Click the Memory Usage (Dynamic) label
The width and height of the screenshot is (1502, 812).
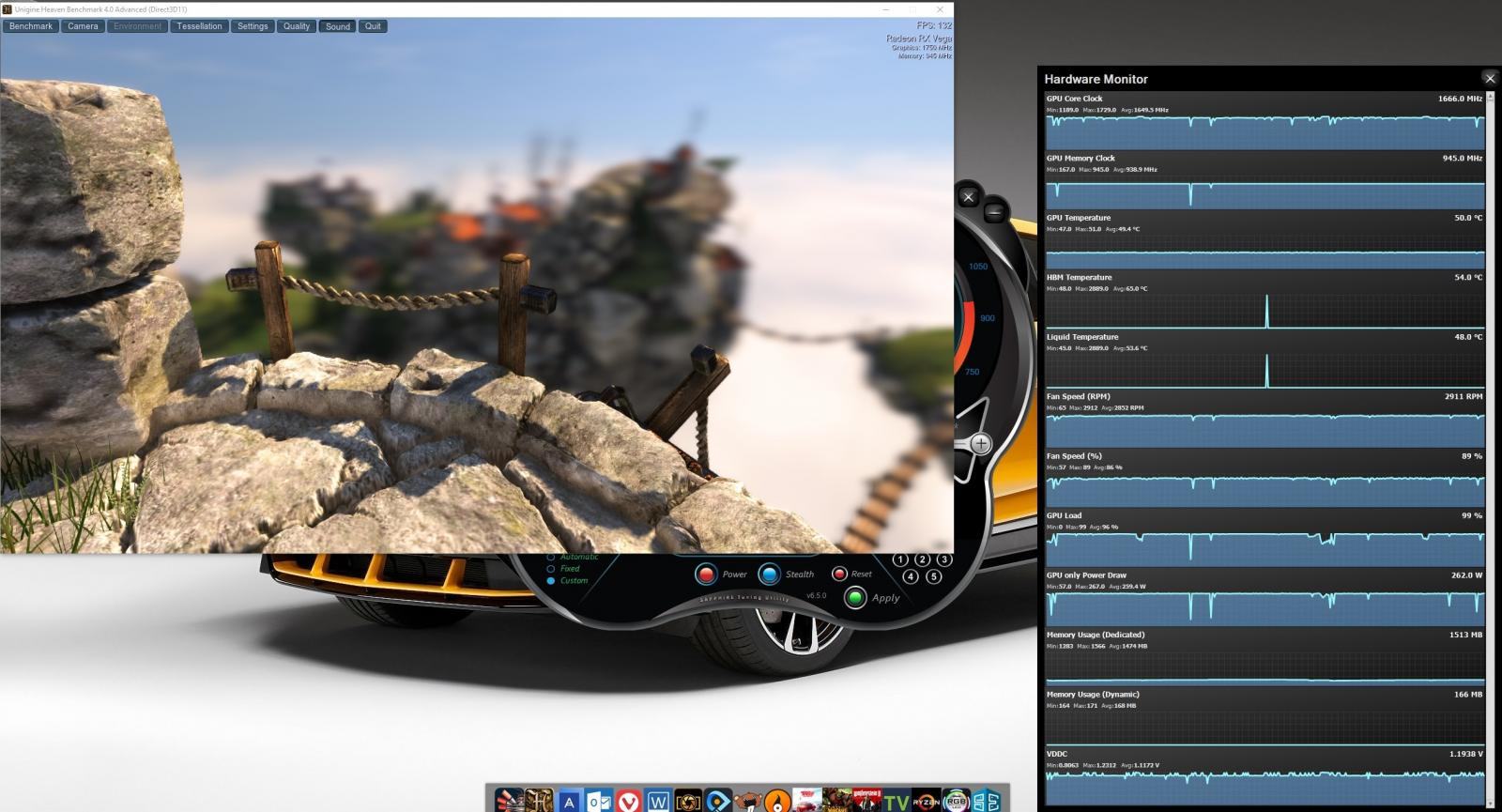click(1093, 695)
